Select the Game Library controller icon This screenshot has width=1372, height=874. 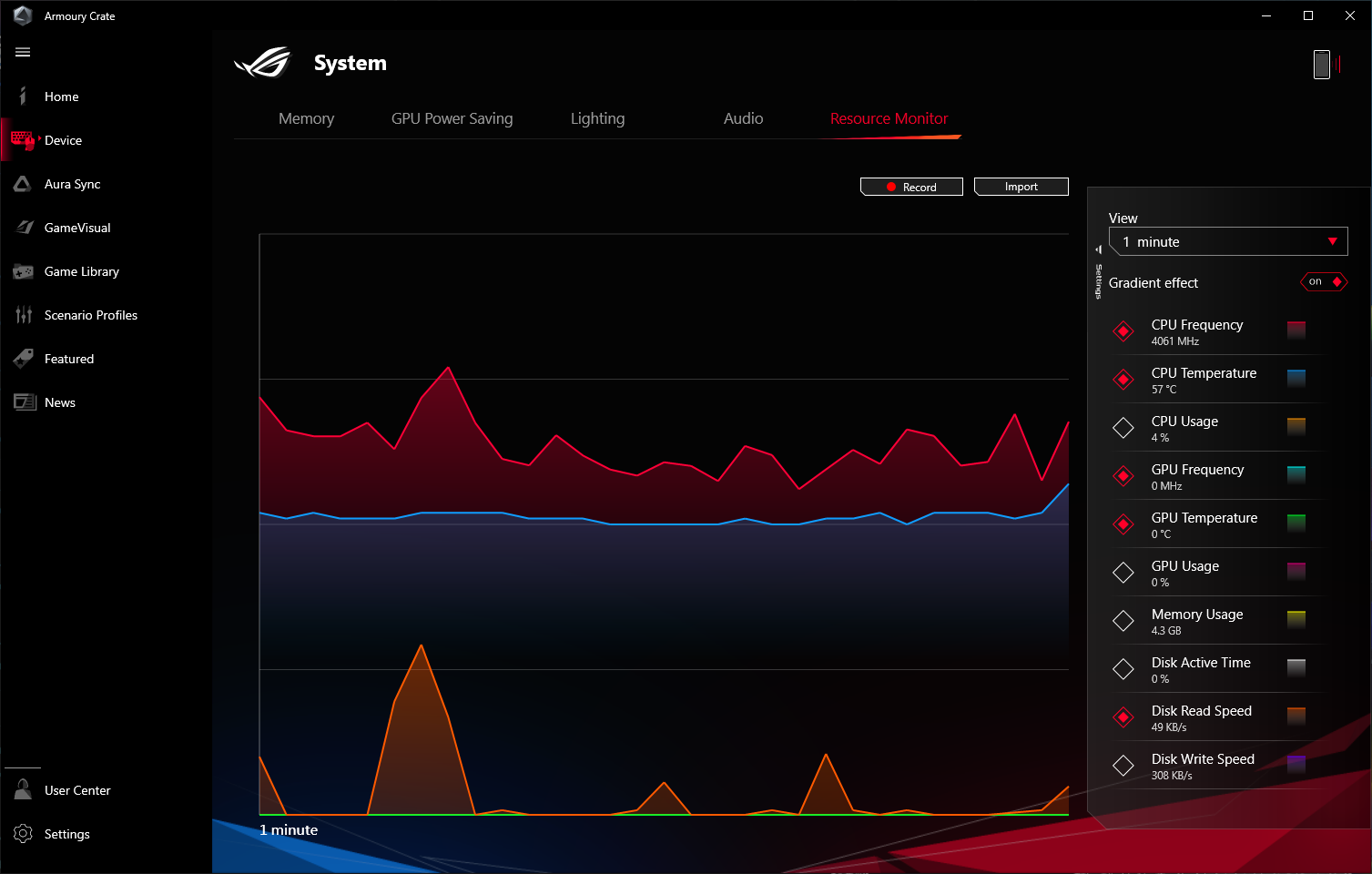pyautogui.click(x=24, y=271)
